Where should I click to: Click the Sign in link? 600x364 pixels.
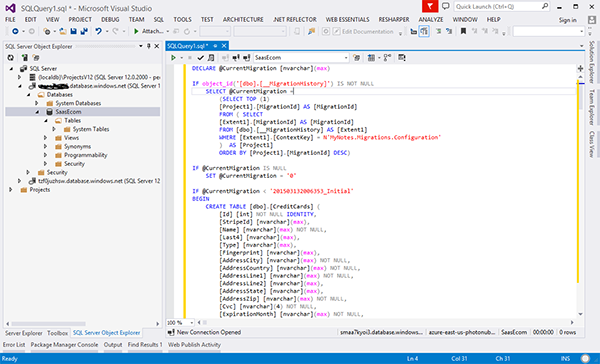click(567, 20)
